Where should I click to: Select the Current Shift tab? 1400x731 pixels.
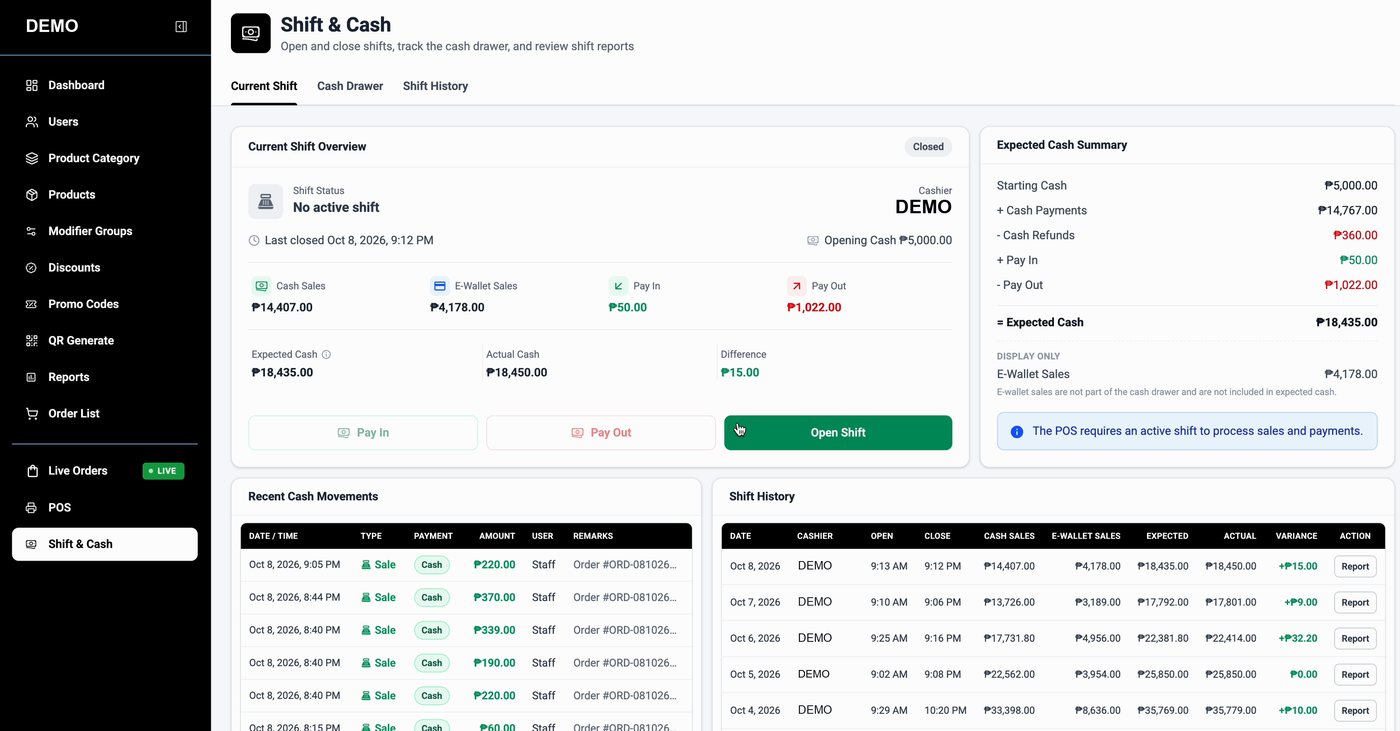click(x=264, y=86)
